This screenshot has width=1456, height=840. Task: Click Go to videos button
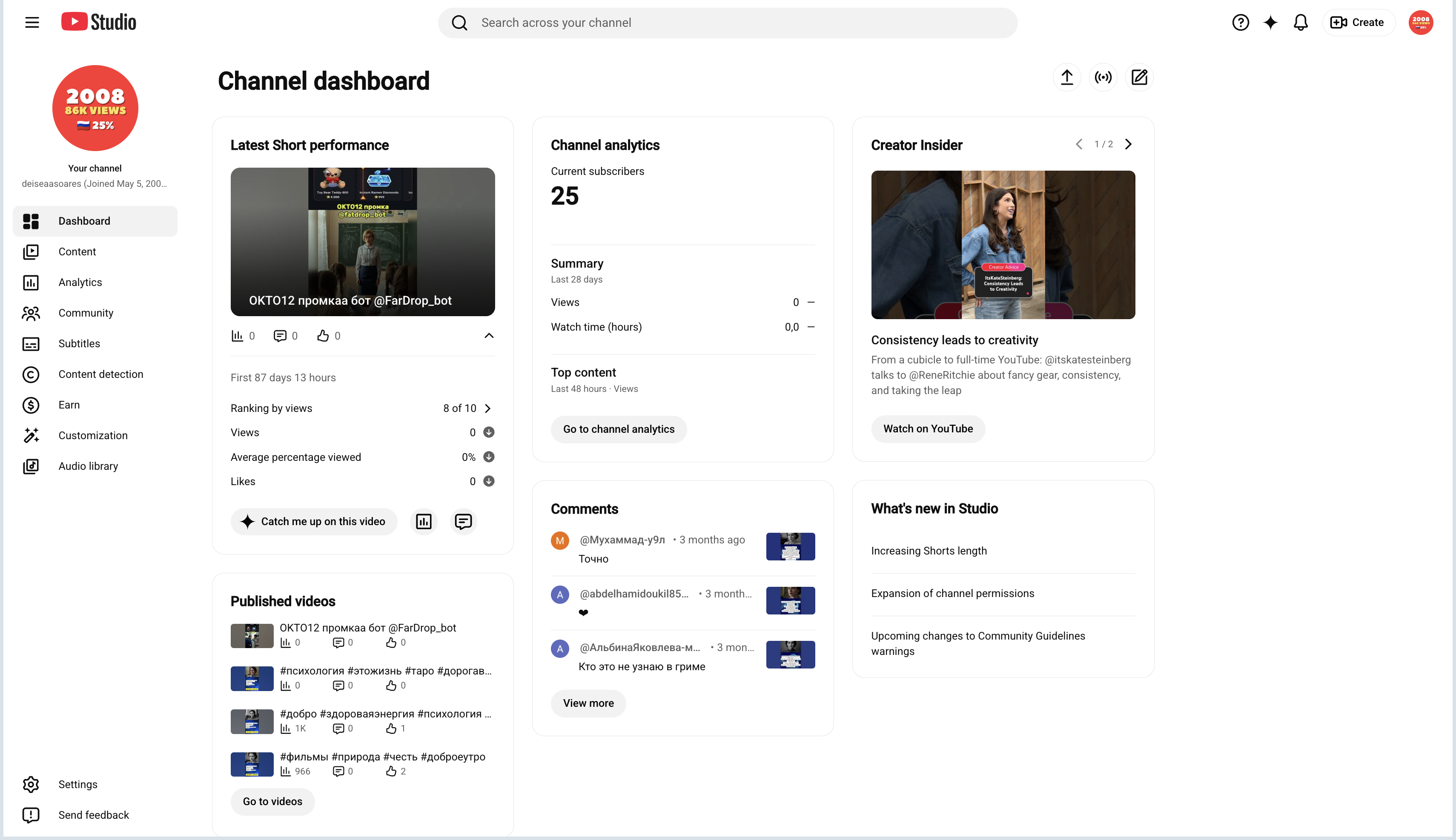pyautogui.click(x=272, y=801)
